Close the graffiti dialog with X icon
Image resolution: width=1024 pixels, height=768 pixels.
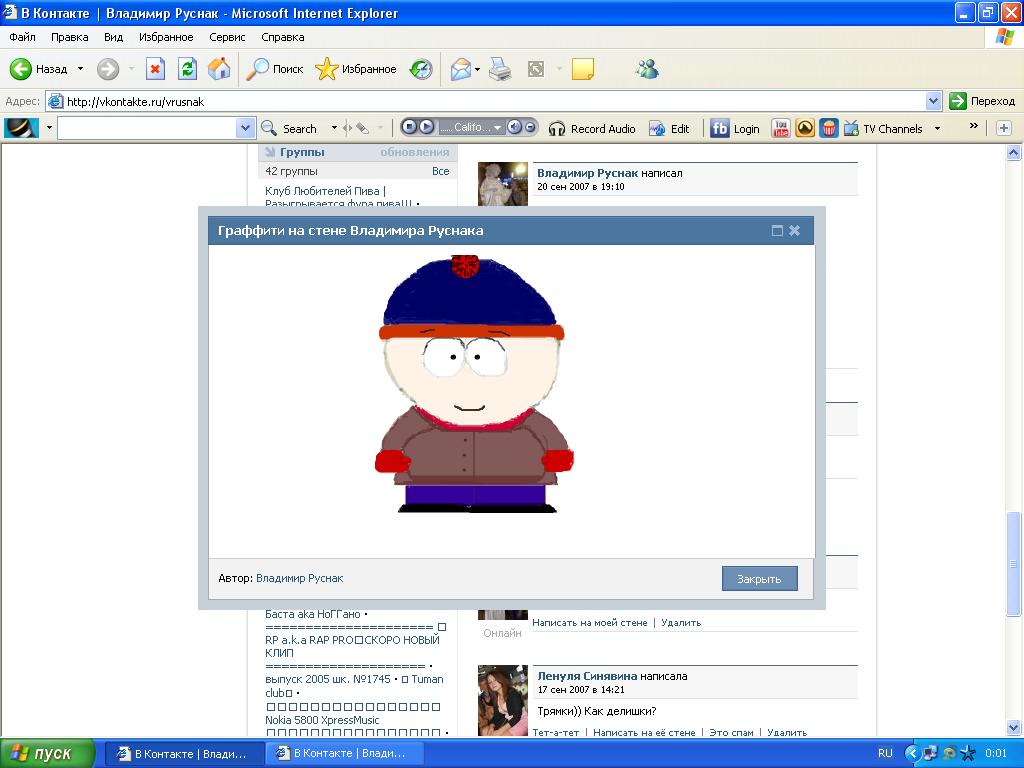coord(794,231)
